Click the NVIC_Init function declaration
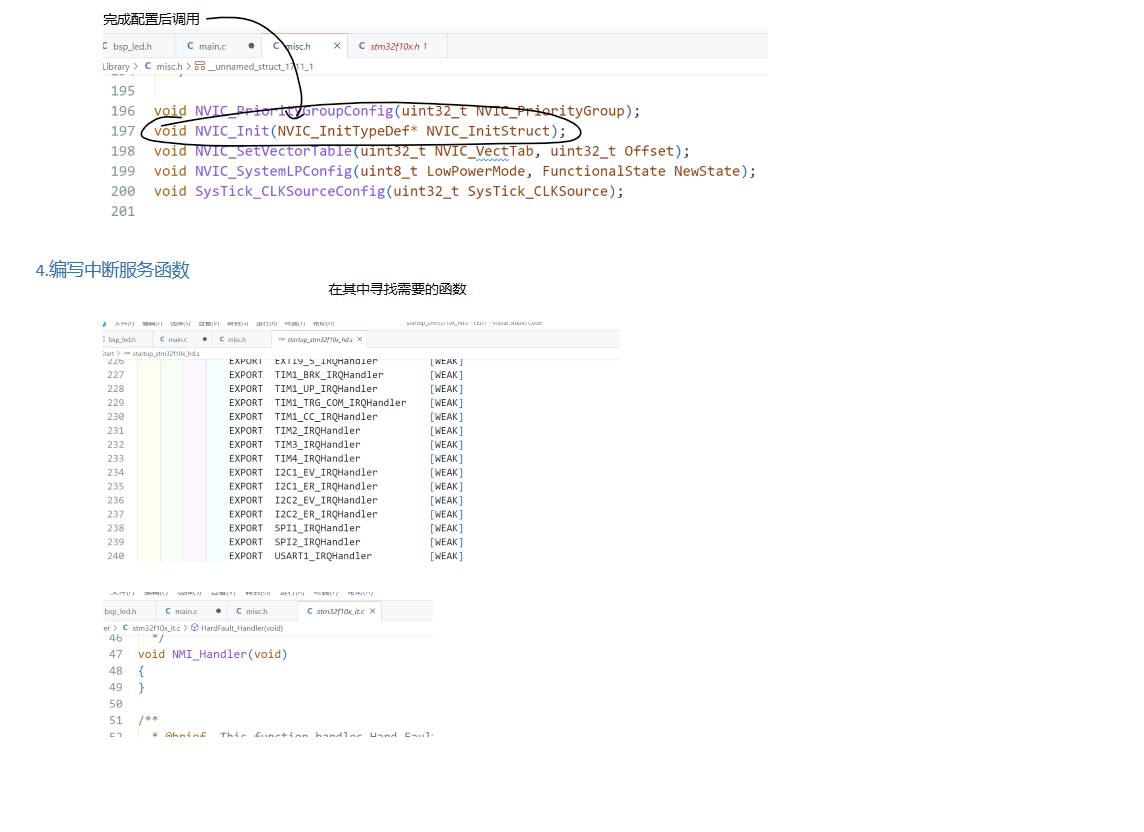The image size is (1144, 832). click(360, 131)
